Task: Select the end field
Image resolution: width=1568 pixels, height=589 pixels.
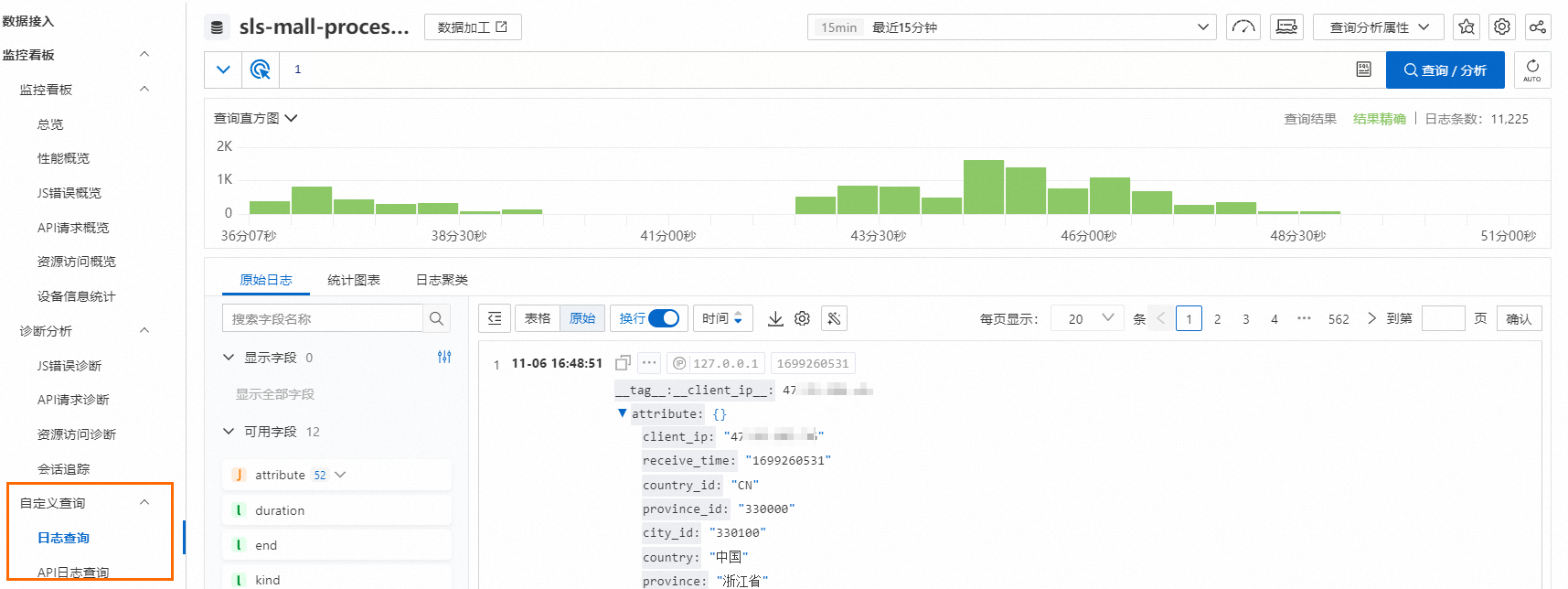Action: click(336, 545)
